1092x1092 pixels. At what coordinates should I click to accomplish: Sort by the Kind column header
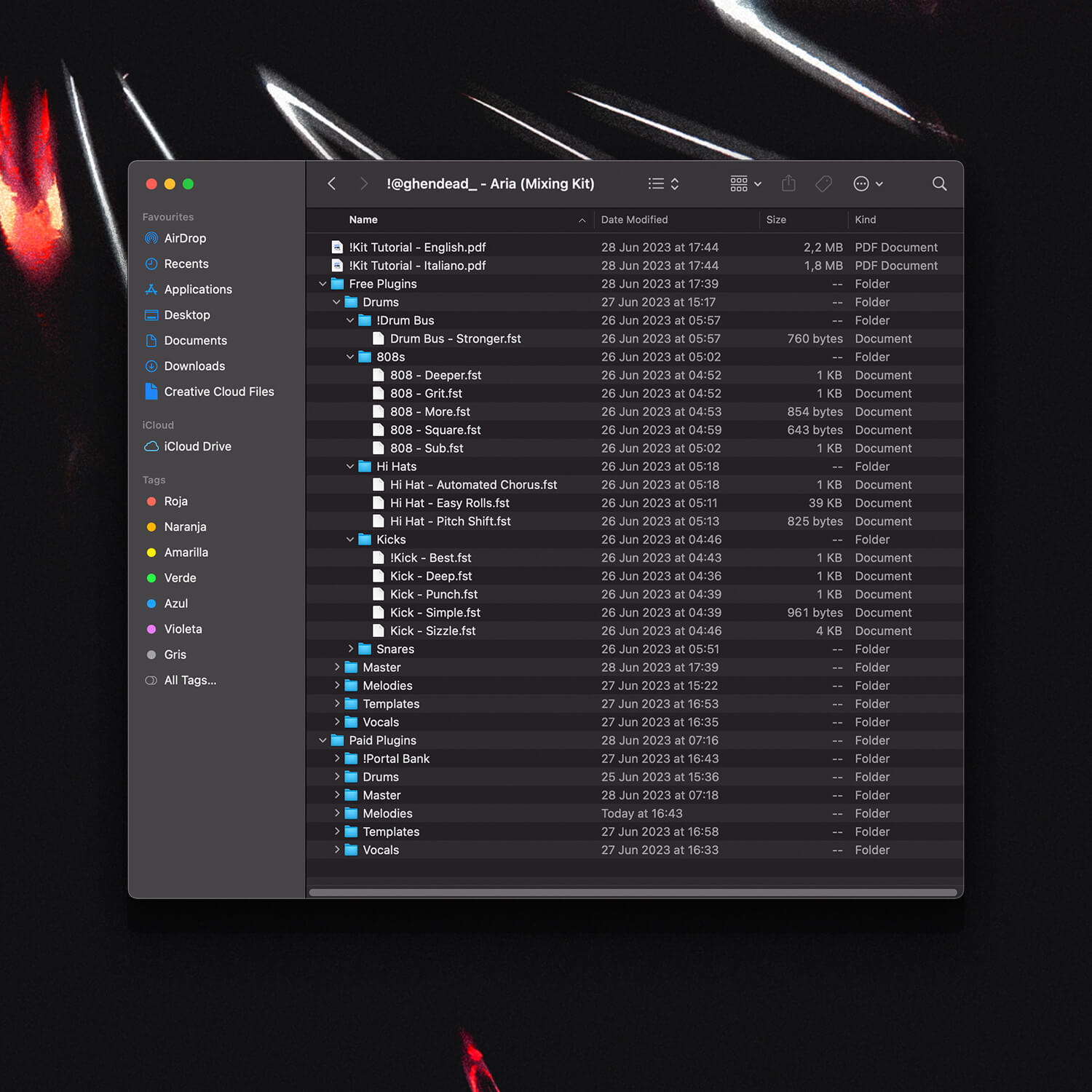866,219
